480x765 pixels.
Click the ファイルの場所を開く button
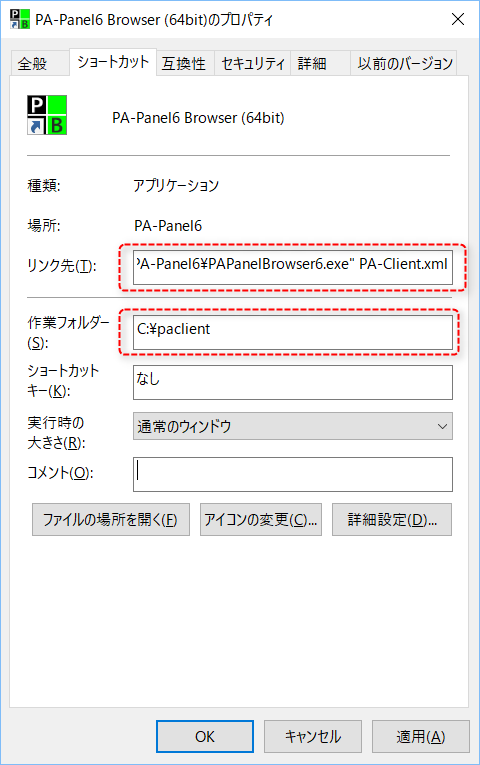click(x=111, y=520)
